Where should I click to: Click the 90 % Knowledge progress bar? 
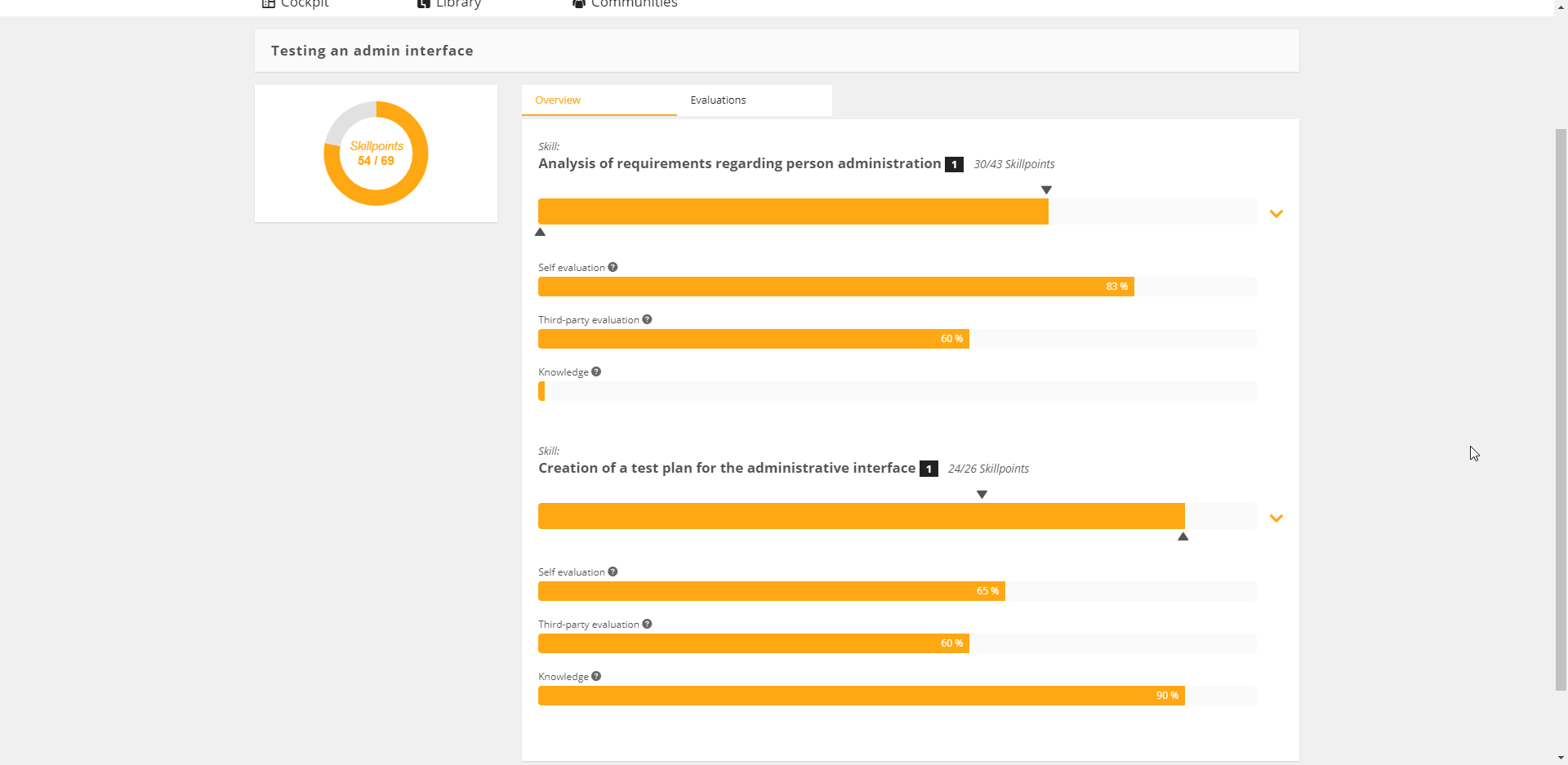(x=861, y=696)
